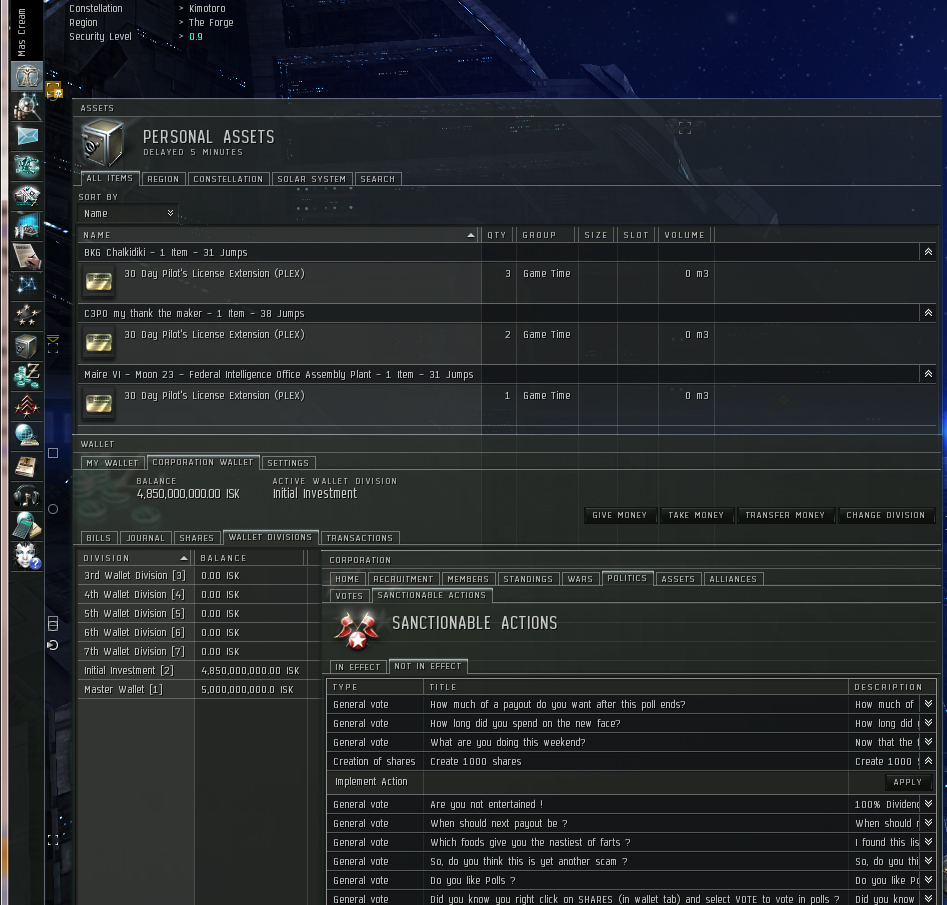Open the in-game Browser globe icon
947x905 pixels.
point(27,436)
